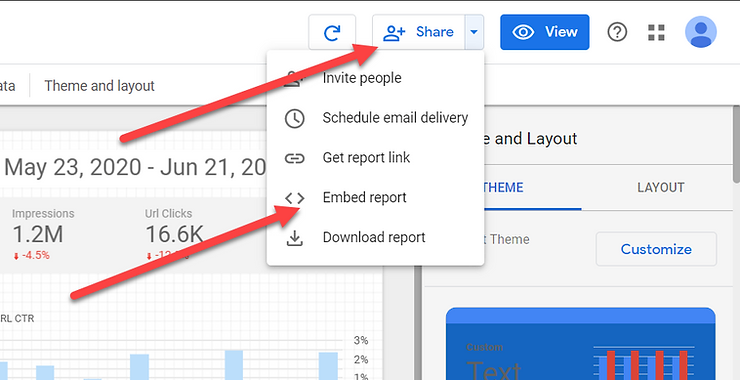Open Theme and layout toolbar item
The width and height of the screenshot is (740, 380).
(100, 86)
